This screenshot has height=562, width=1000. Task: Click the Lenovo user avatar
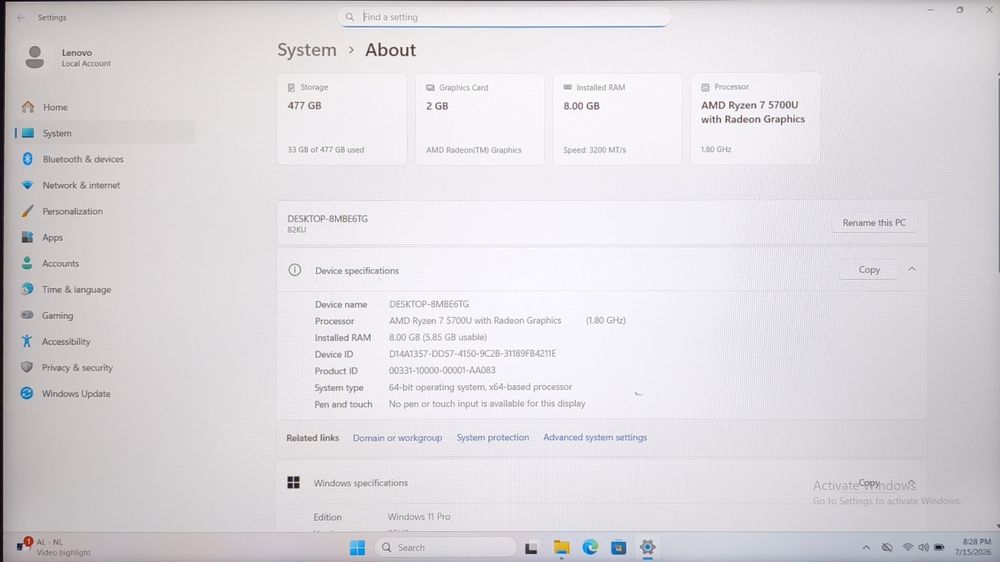[x=35, y=57]
